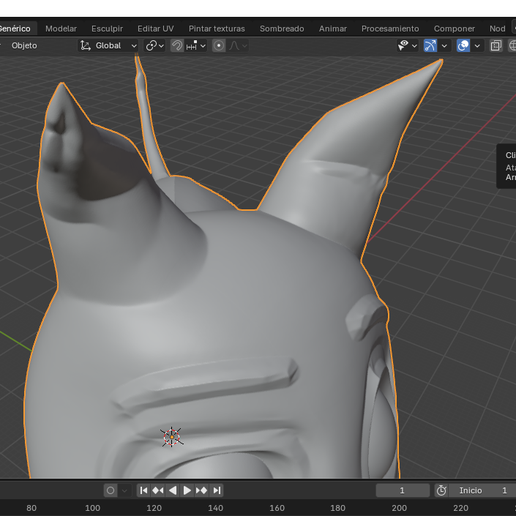This screenshot has height=516, width=516.
Task: Switch to the Pintar texturas tab
Action: [x=217, y=29]
